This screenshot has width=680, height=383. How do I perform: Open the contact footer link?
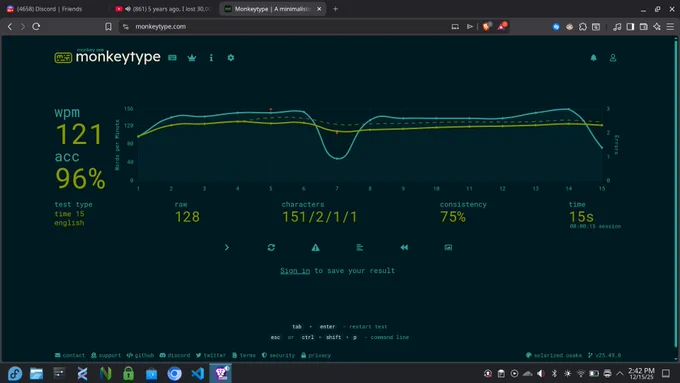(x=69, y=355)
